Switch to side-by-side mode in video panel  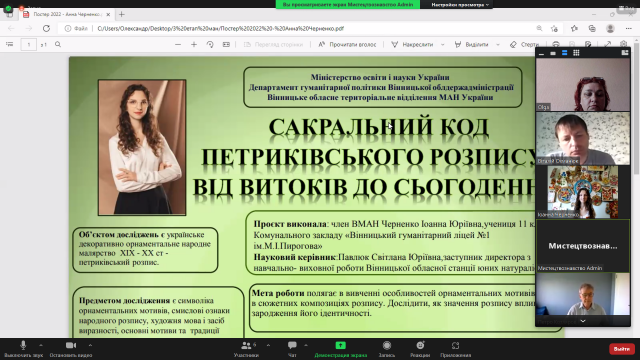tap(624, 53)
